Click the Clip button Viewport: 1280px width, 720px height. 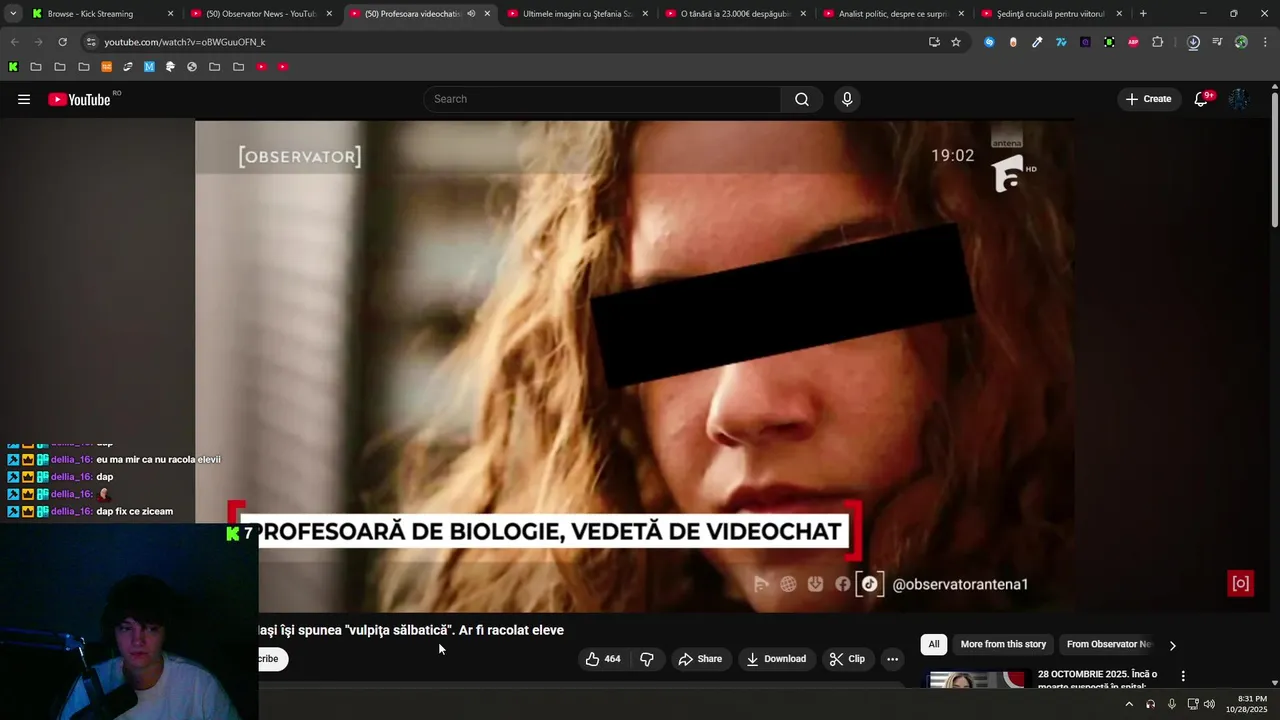click(847, 659)
